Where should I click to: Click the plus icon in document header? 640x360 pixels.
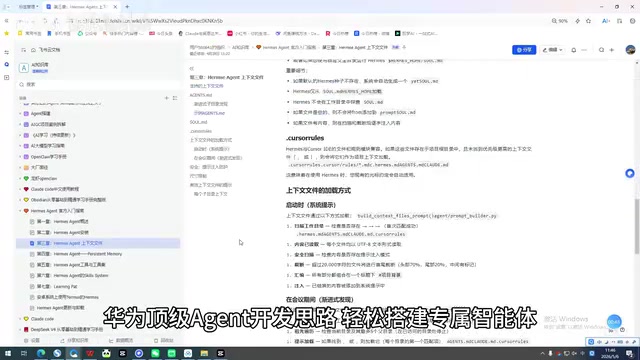click(x=612, y=50)
